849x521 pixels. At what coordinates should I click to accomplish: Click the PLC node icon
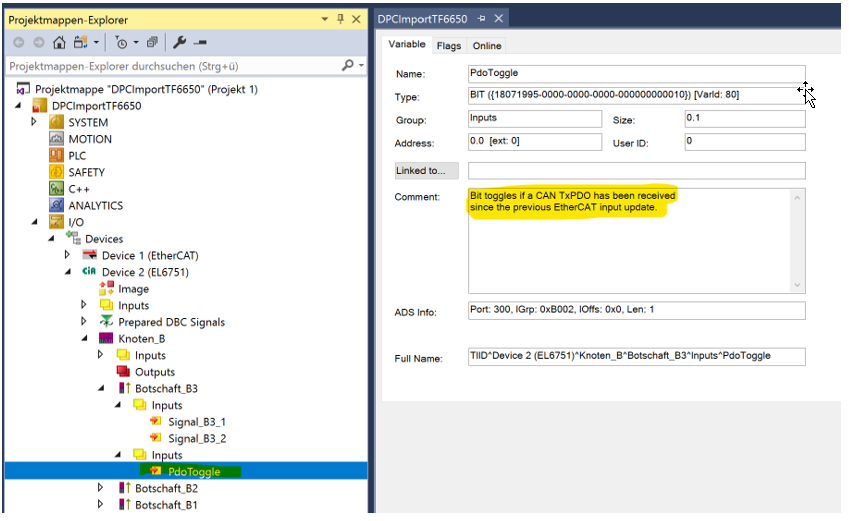tap(56, 155)
